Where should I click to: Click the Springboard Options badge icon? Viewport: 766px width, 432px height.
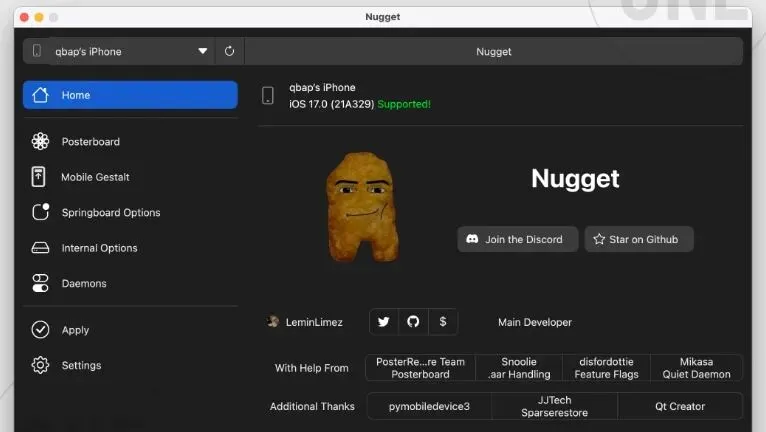[x=41, y=212]
